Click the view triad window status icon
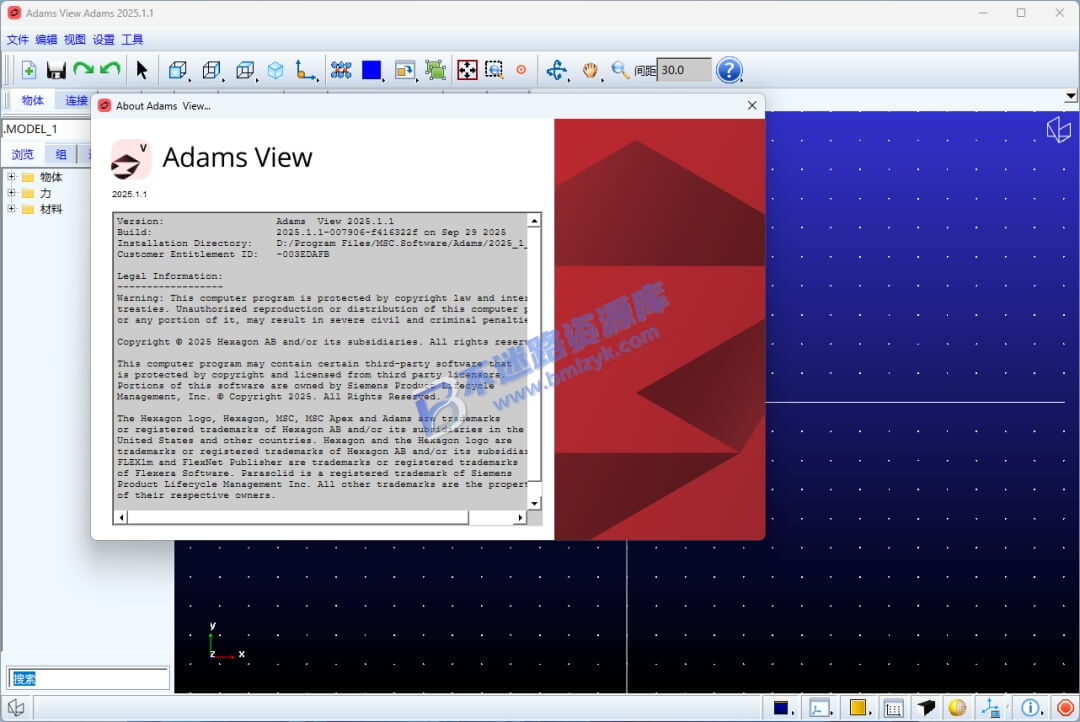 tap(820, 708)
